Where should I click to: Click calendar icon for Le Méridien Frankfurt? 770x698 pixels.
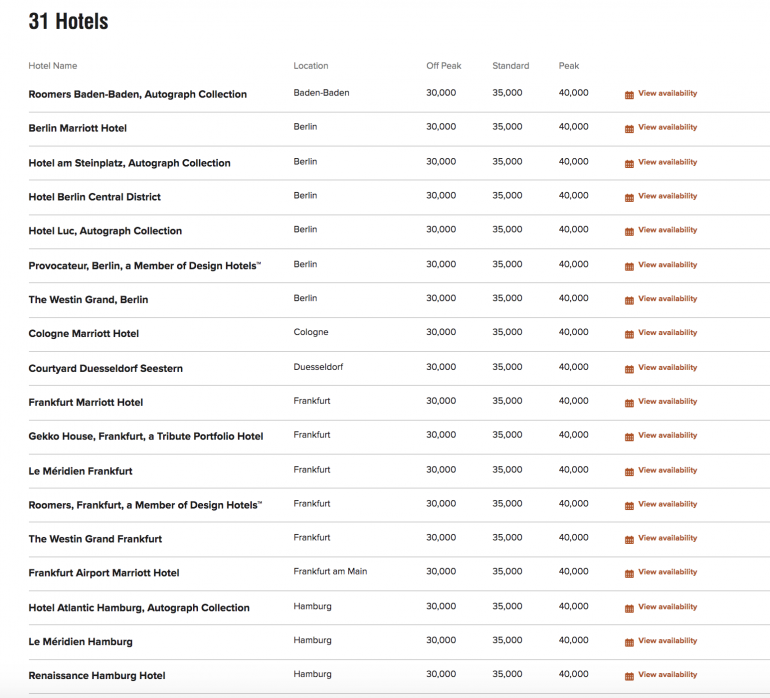tap(629, 471)
